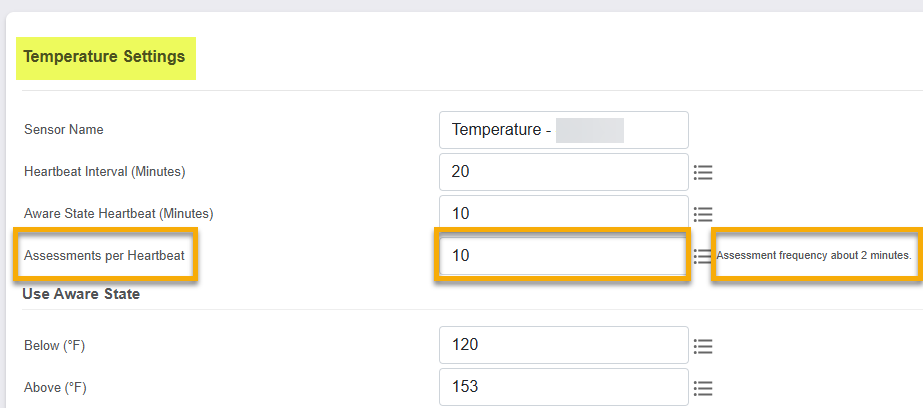Image resolution: width=923 pixels, height=408 pixels.
Task: Click the Use Aware State section heading
Action: (81, 294)
